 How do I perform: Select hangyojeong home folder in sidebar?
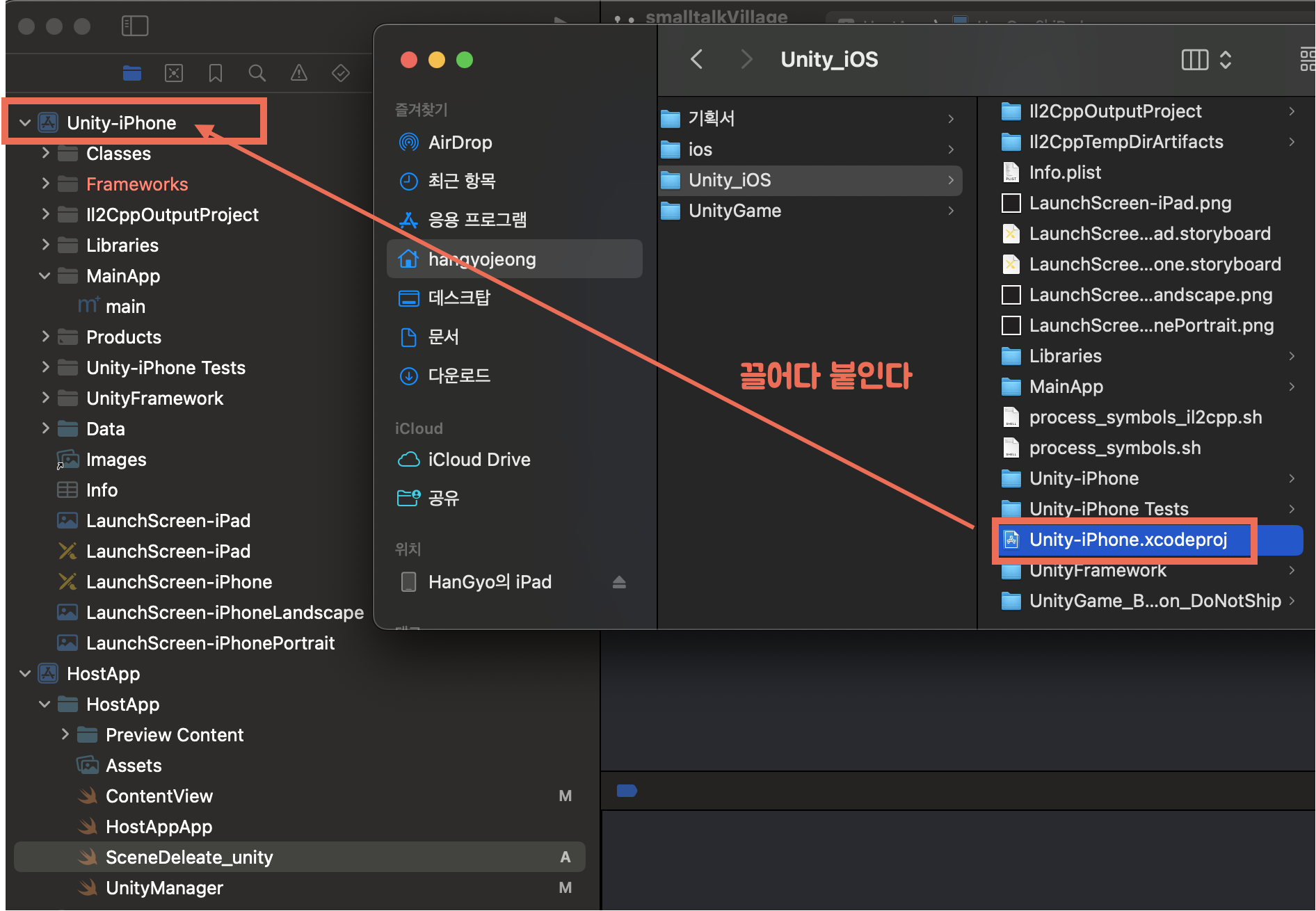pos(514,259)
